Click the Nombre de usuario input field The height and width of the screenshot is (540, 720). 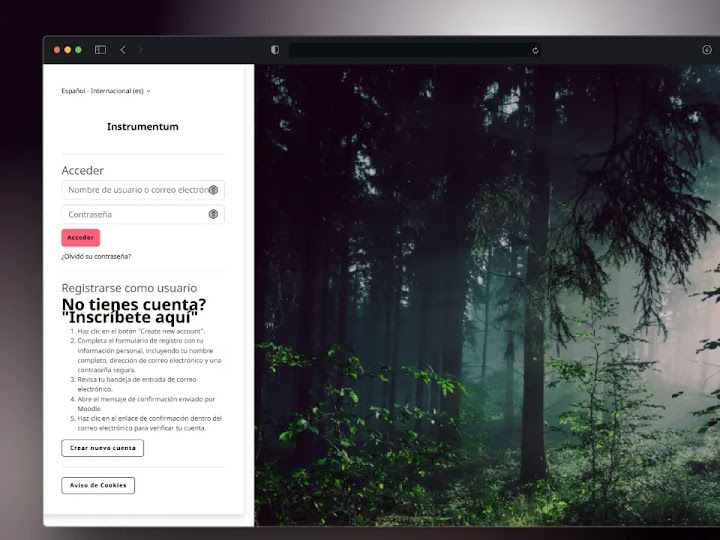143,190
